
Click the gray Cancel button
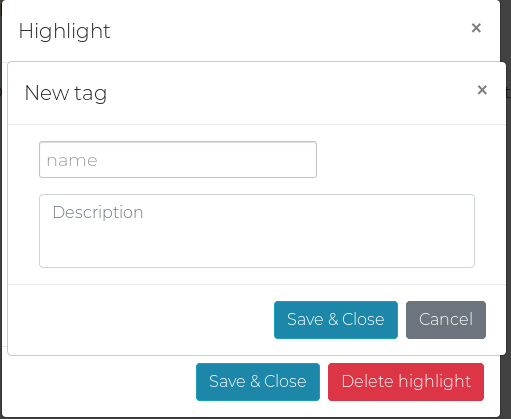(x=446, y=320)
